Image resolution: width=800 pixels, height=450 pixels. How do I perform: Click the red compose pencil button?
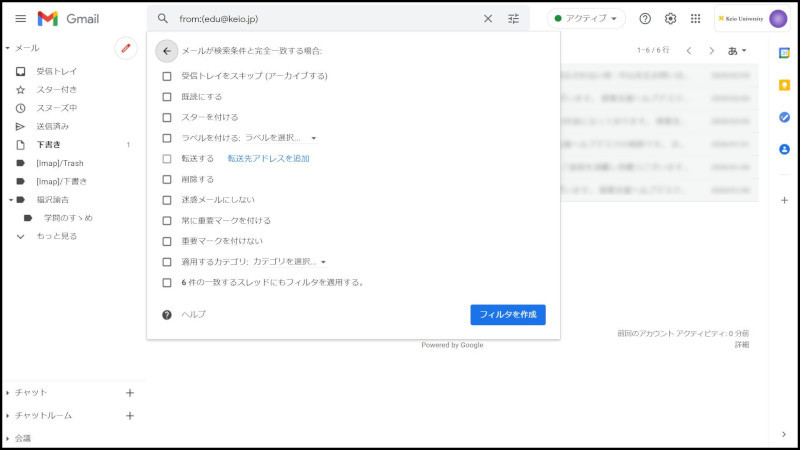pos(126,47)
